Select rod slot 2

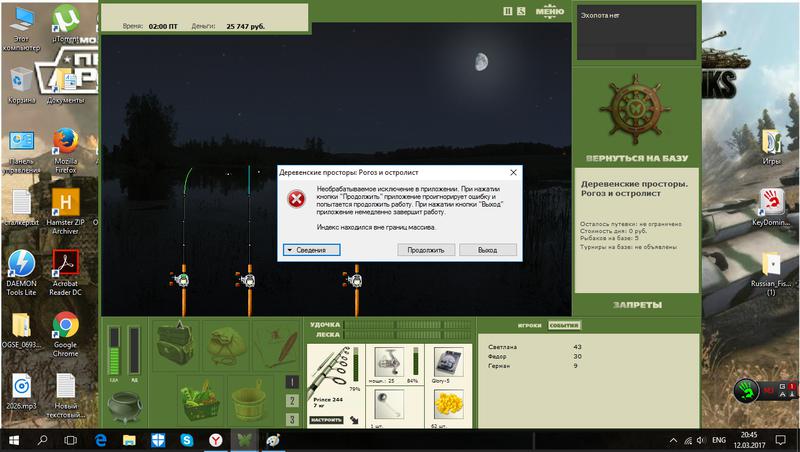point(292,401)
